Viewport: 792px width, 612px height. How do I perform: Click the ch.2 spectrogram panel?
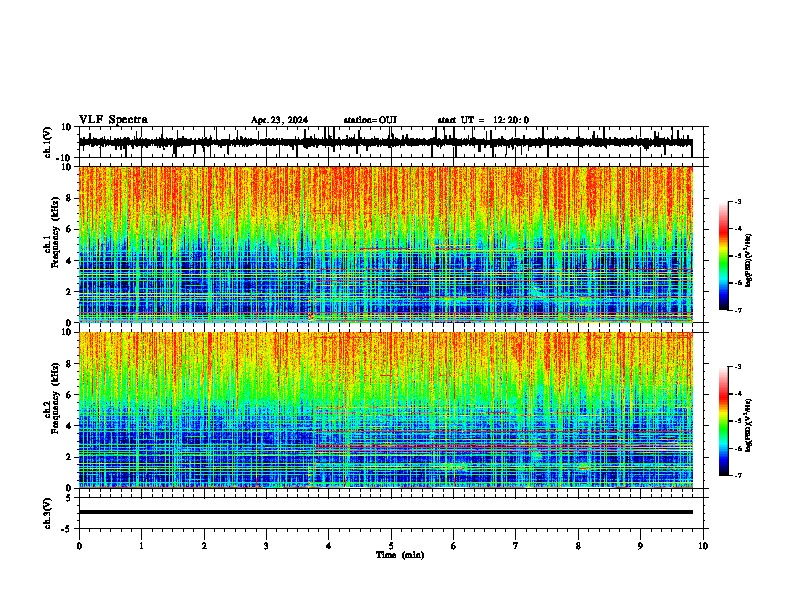click(386, 410)
